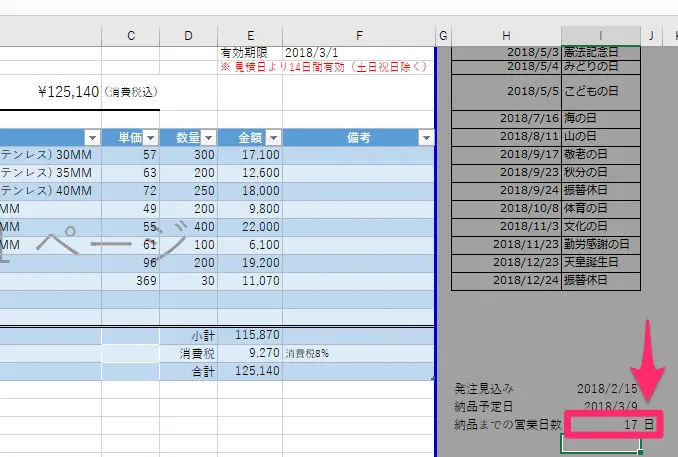Open the 単価 column filter dropdown
The image size is (678, 457).
(151, 138)
